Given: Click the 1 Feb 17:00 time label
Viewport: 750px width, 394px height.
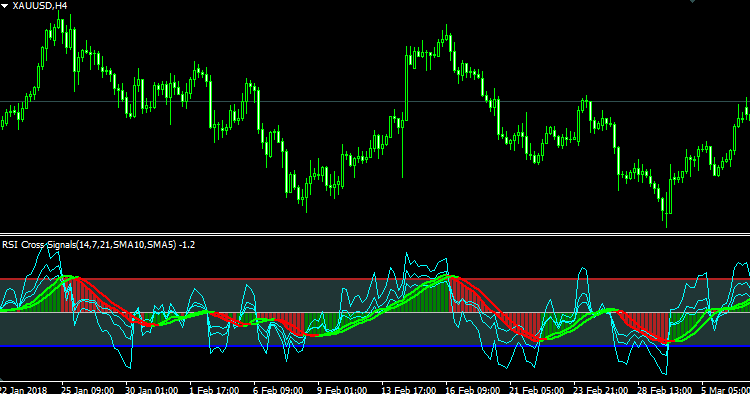Looking at the screenshot, I should click(x=214, y=390).
